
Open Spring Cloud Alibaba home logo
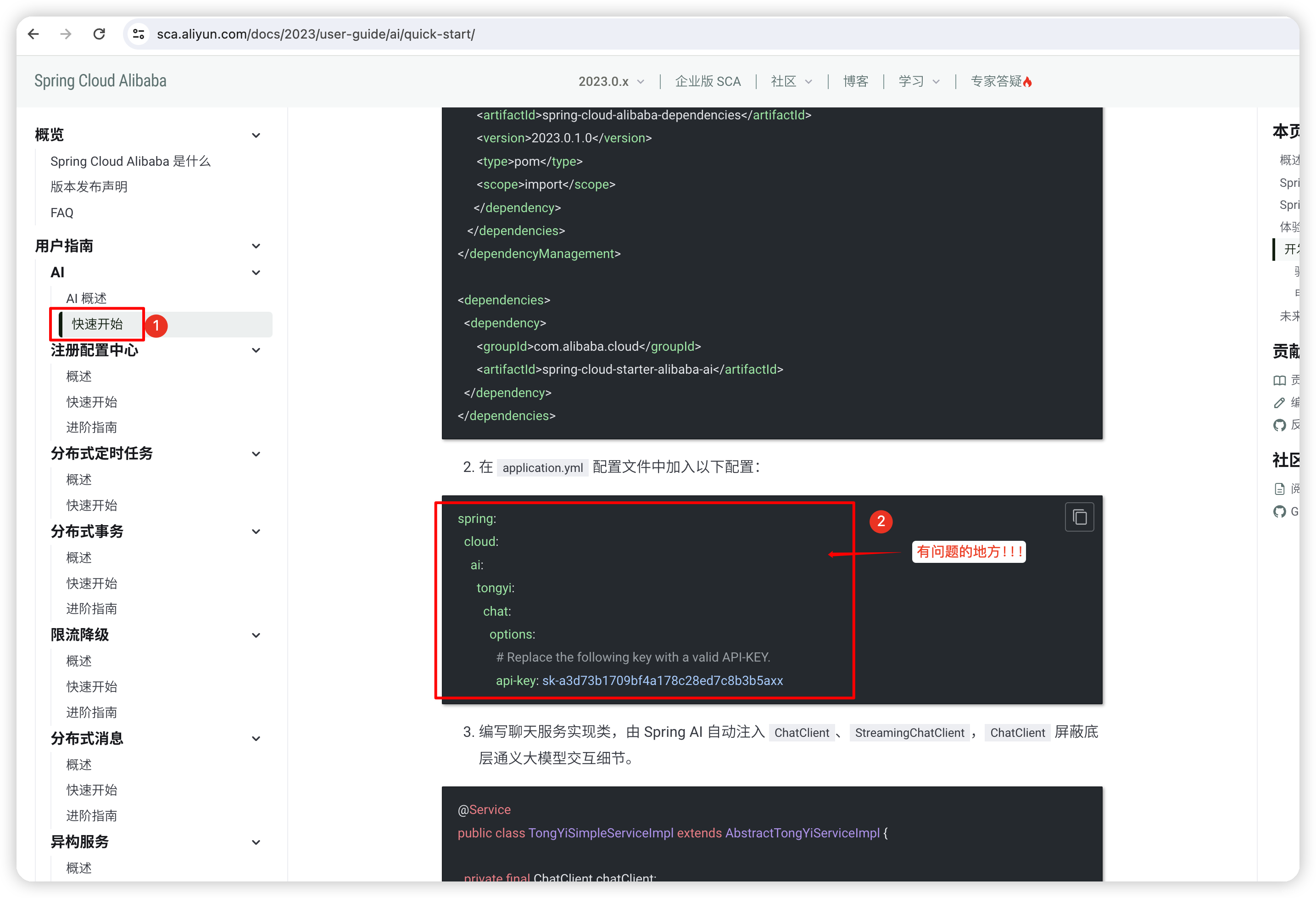point(100,81)
